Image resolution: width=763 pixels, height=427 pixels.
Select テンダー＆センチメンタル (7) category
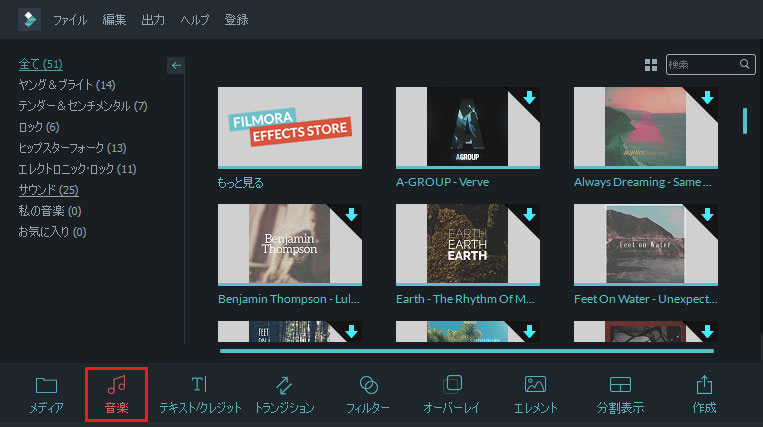(x=83, y=106)
